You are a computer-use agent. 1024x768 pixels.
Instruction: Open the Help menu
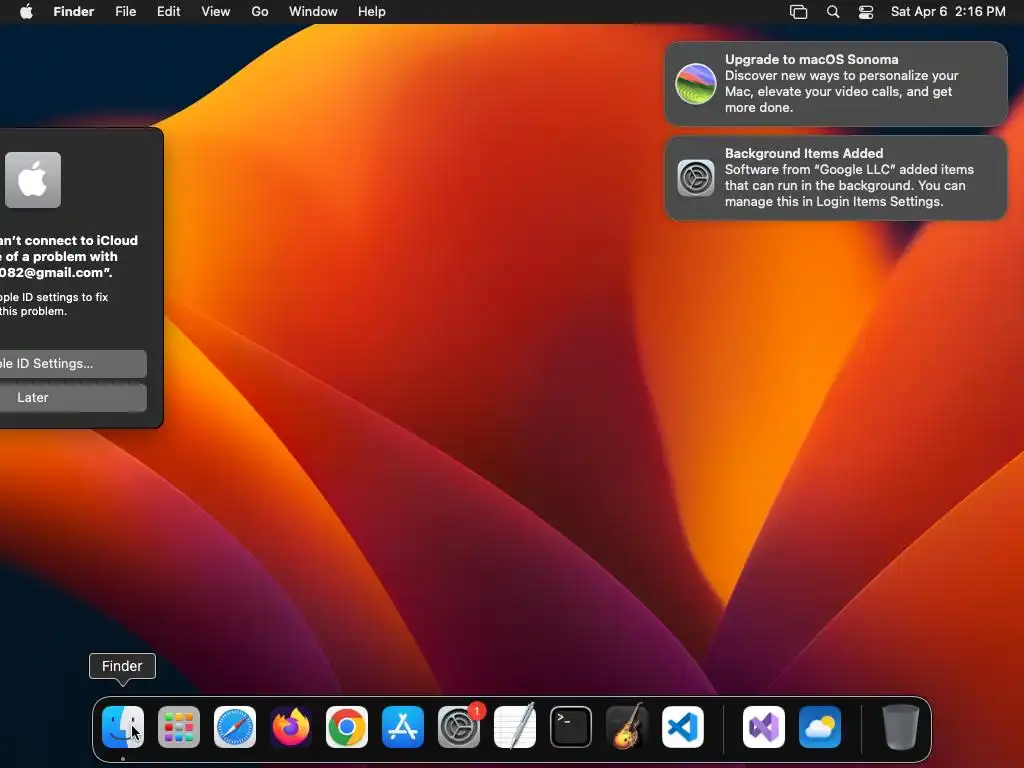tap(372, 12)
